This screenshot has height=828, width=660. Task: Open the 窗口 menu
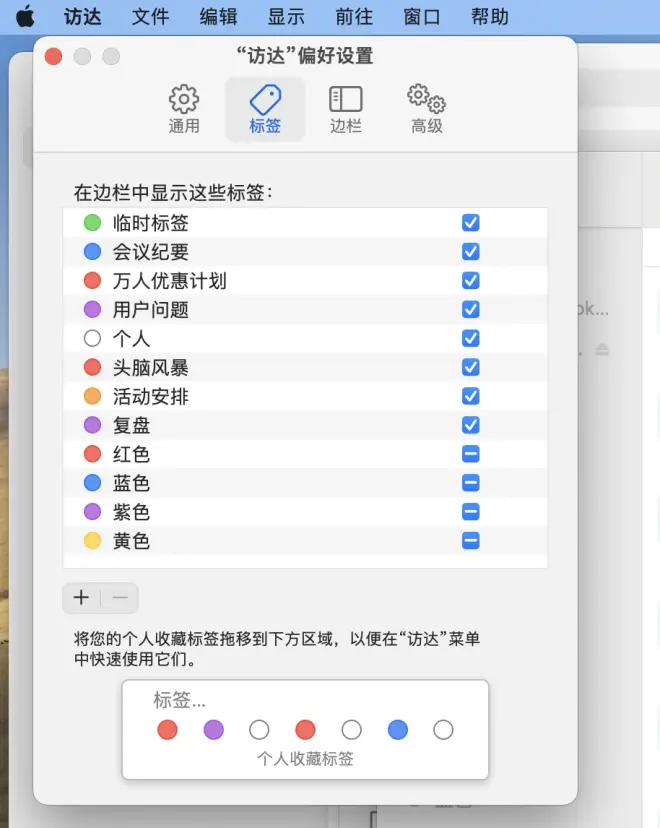pyautogui.click(x=422, y=17)
